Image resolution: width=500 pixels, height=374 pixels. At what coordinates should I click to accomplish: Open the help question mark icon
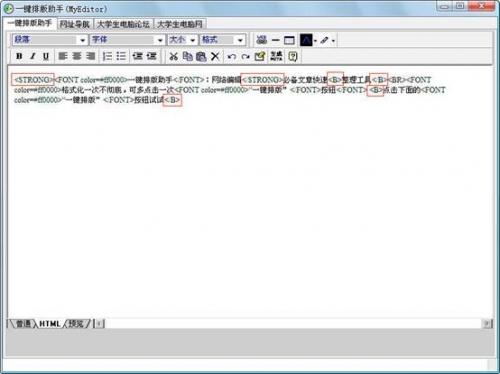tap(293, 56)
